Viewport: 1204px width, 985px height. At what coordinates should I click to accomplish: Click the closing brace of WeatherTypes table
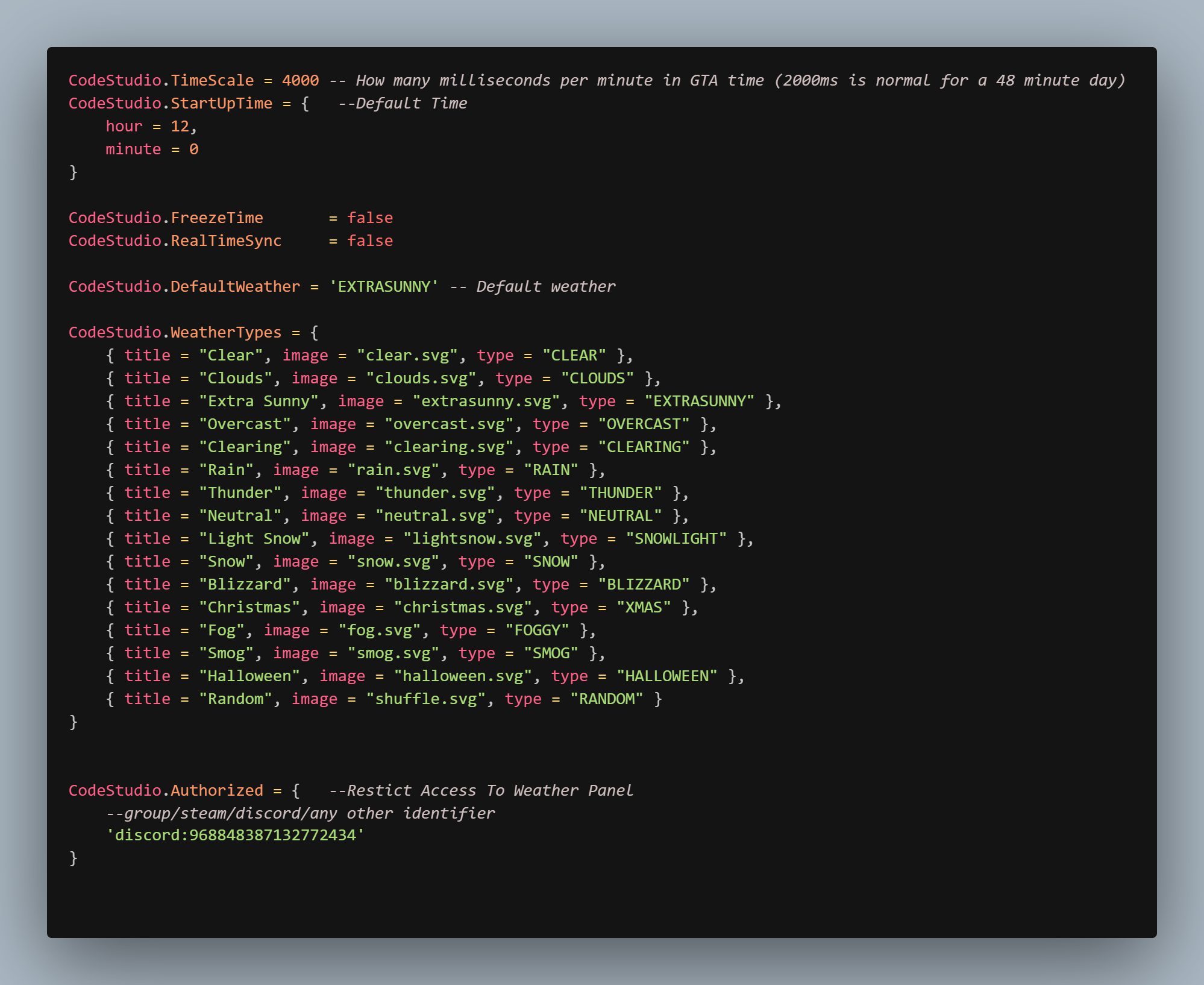(74, 722)
